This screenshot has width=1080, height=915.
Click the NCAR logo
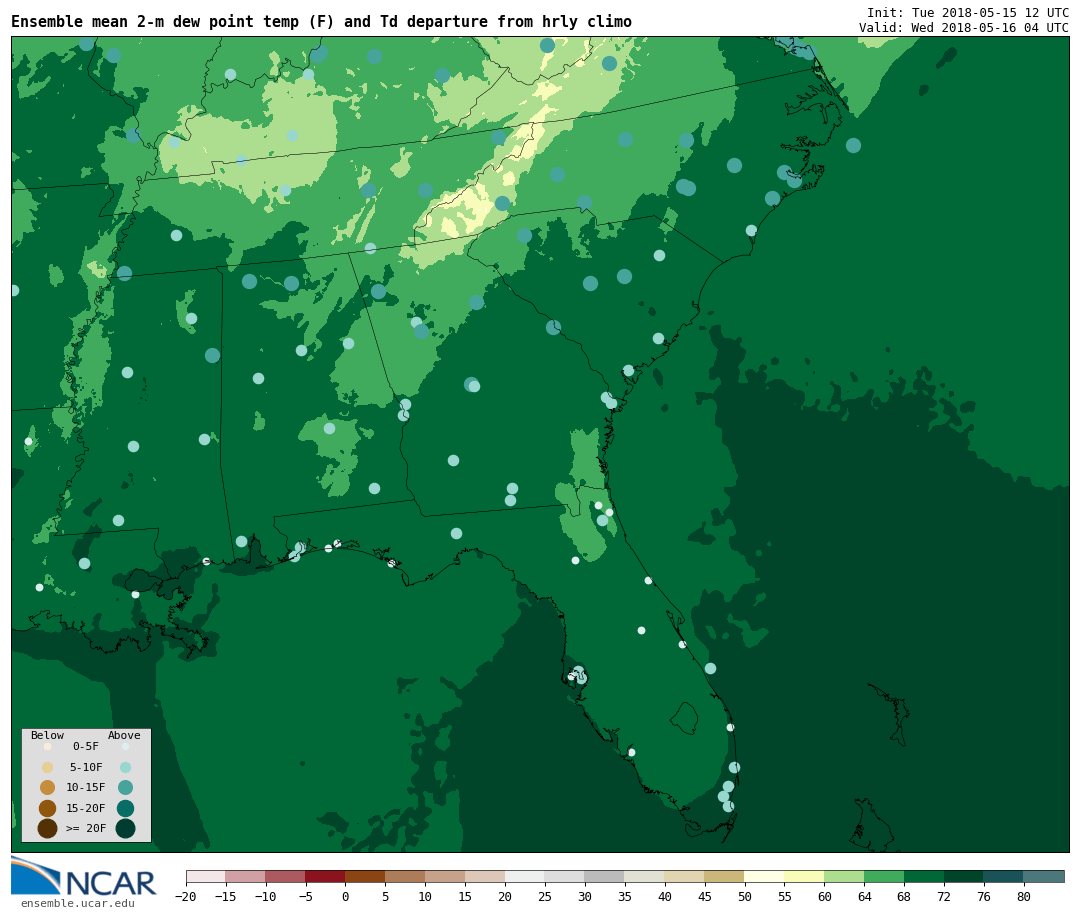(x=83, y=876)
